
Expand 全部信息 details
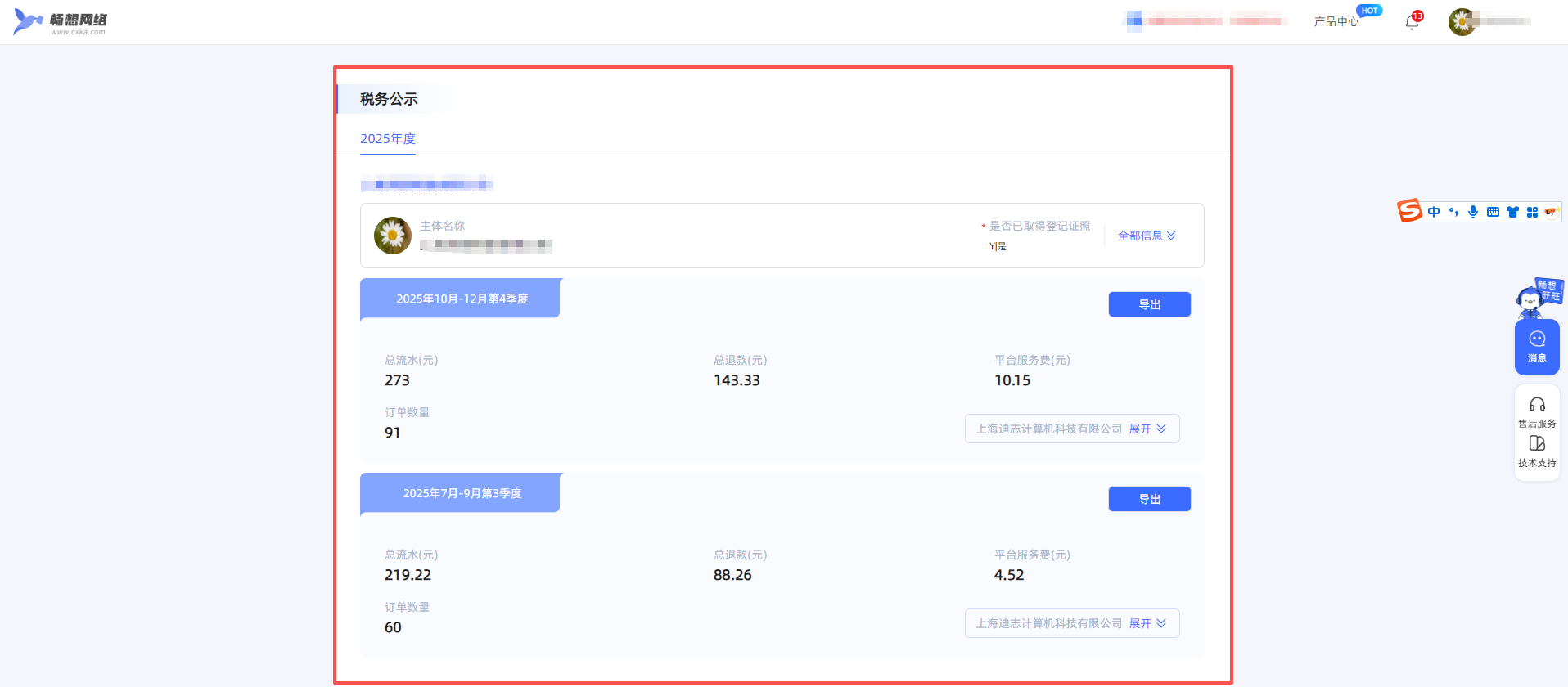[x=1147, y=236]
